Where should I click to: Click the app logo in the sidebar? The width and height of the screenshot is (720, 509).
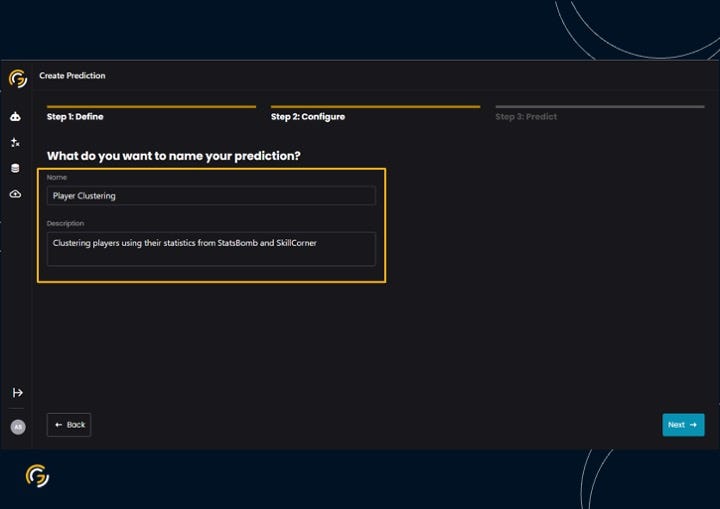tap(17, 79)
